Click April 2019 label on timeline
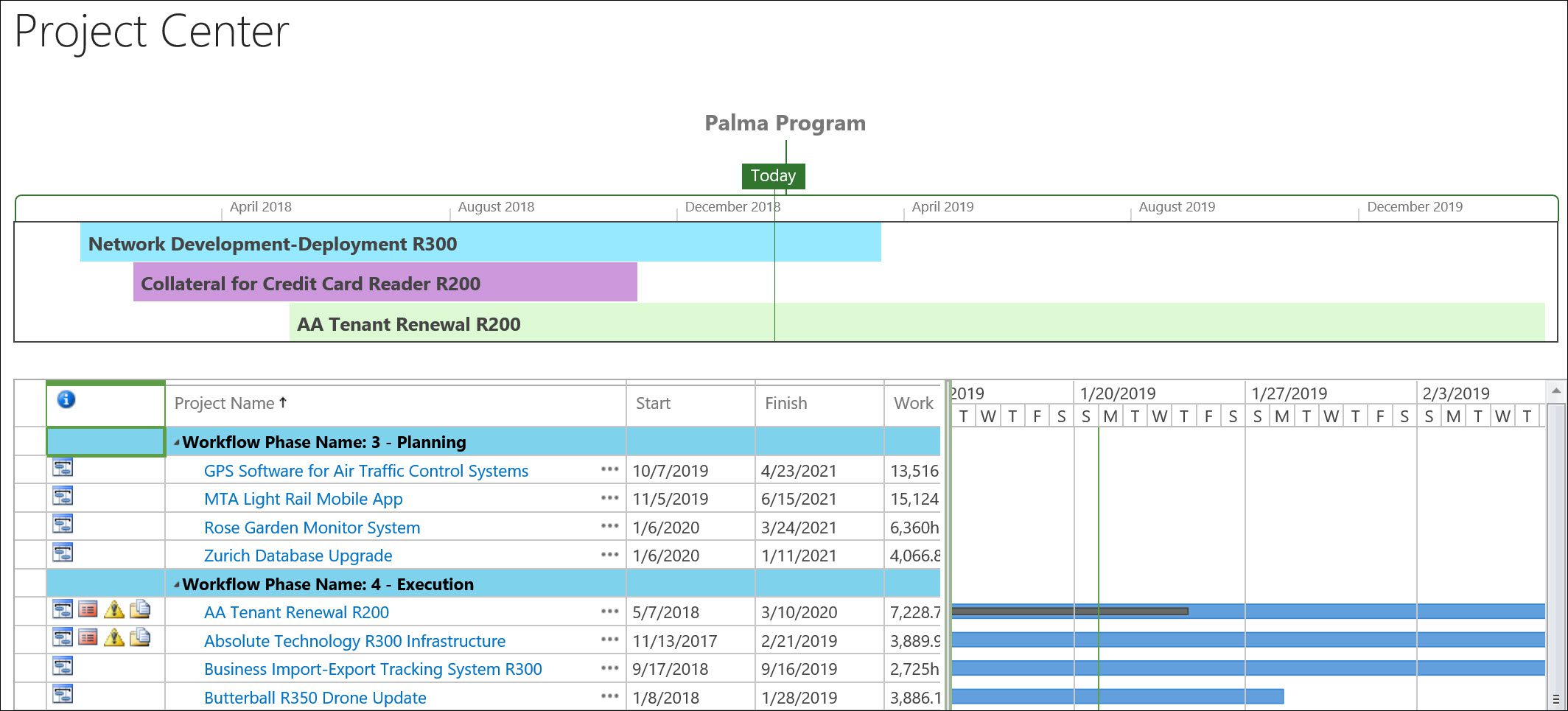This screenshot has height=711, width=1568. pos(942,207)
